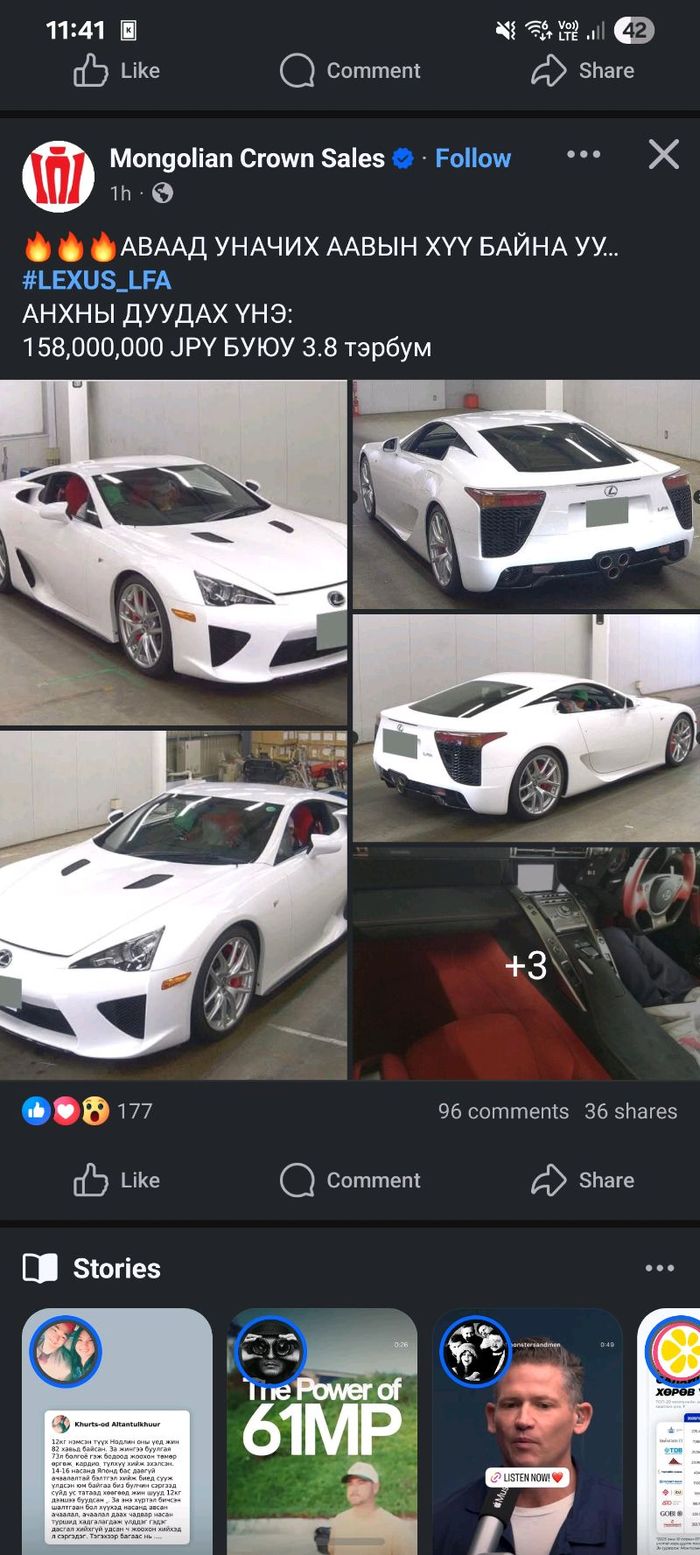Screen dimensions: 700x1555
Task: Open the #LEXUS_LFA hashtag
Action: [x=96, y=280]
